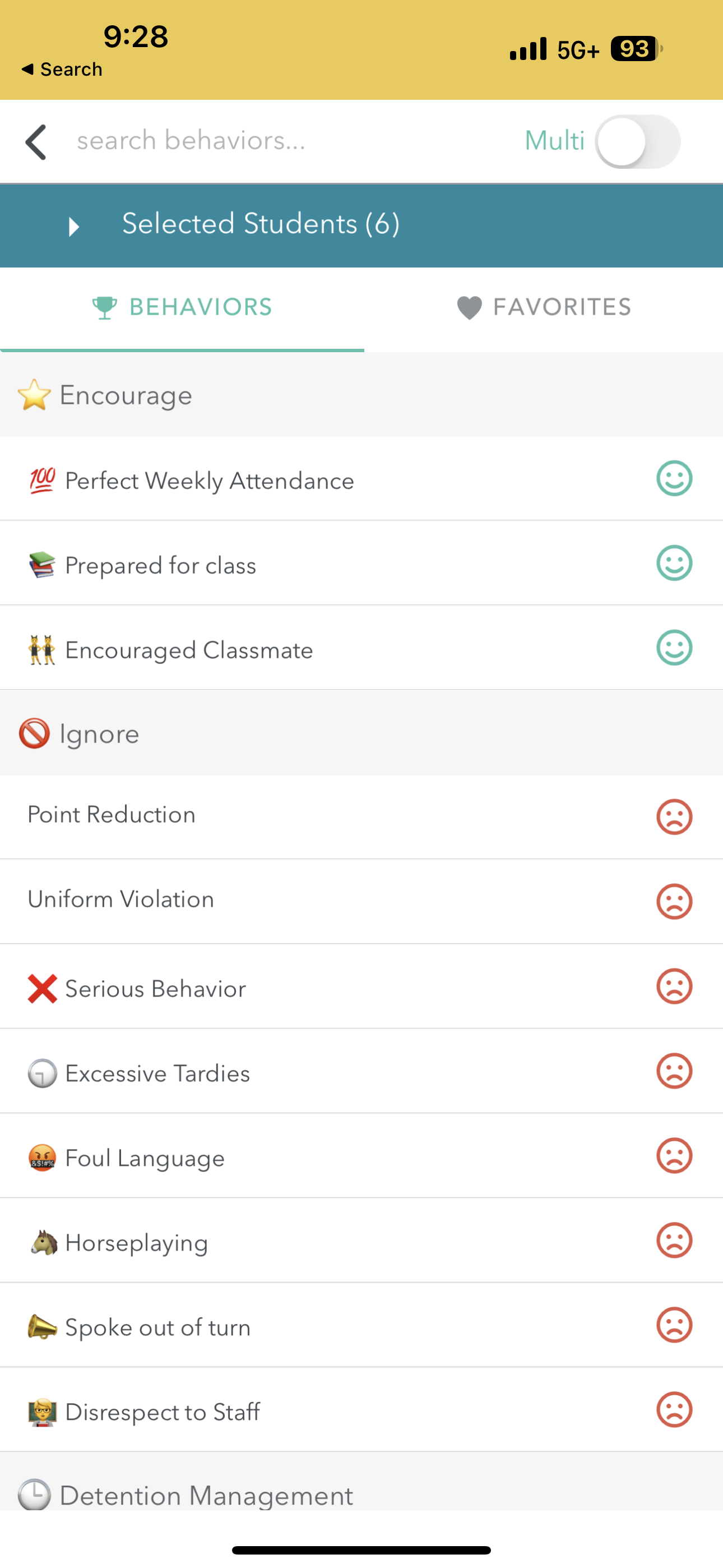The image size is (723, 1568).
Task: Tap smiley icon for Perfect Weekly Attendance
Action: [674, 479]
